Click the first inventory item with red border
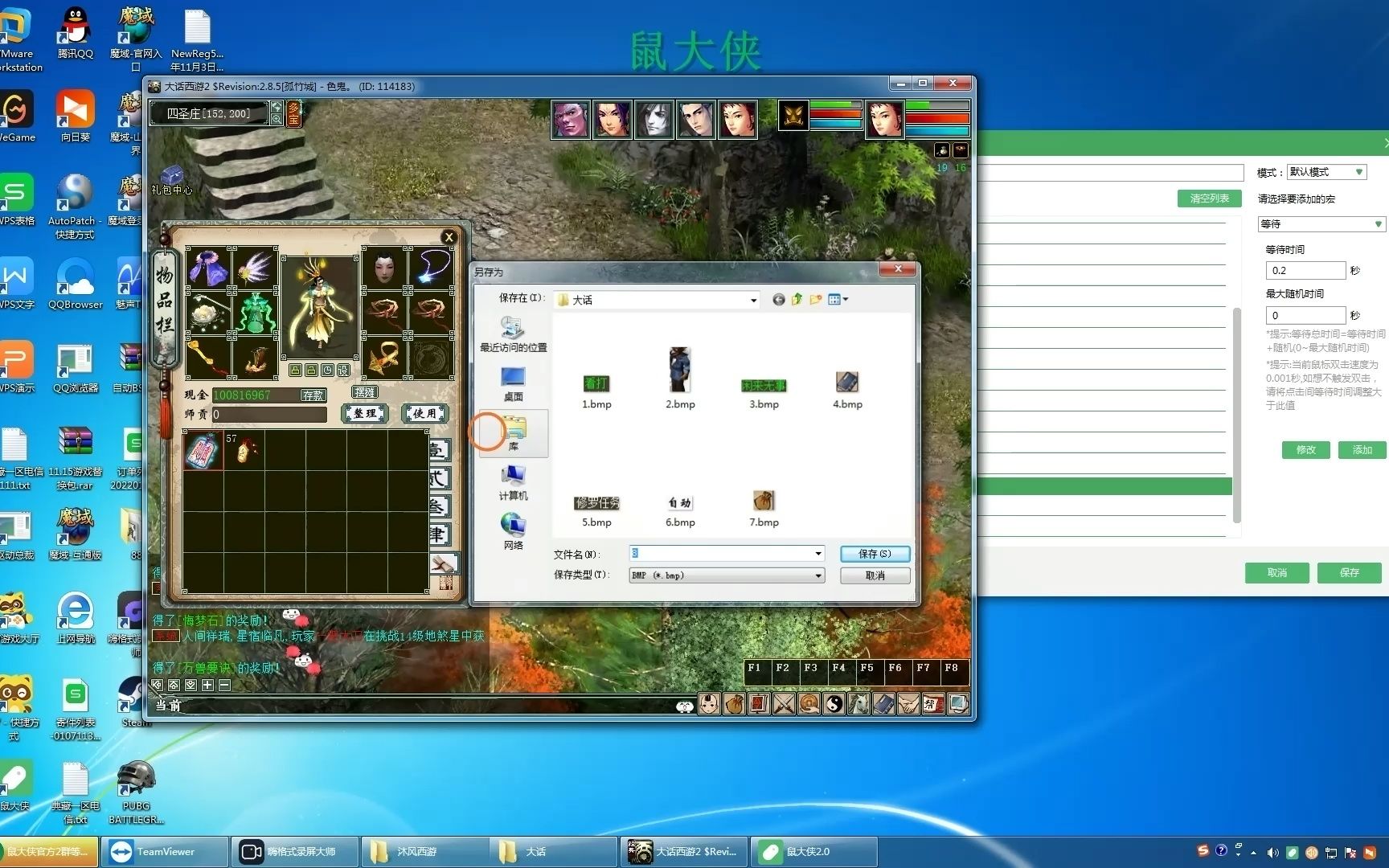1389x868 pixels. click(203, 450)
